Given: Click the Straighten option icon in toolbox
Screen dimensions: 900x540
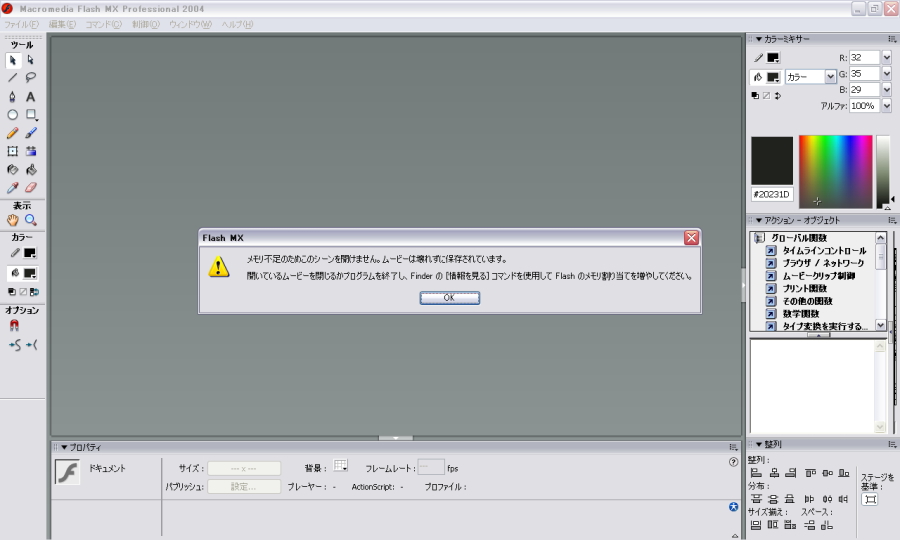Looking at the screenshot, I should pyautogui.click(x=32, y=345).
